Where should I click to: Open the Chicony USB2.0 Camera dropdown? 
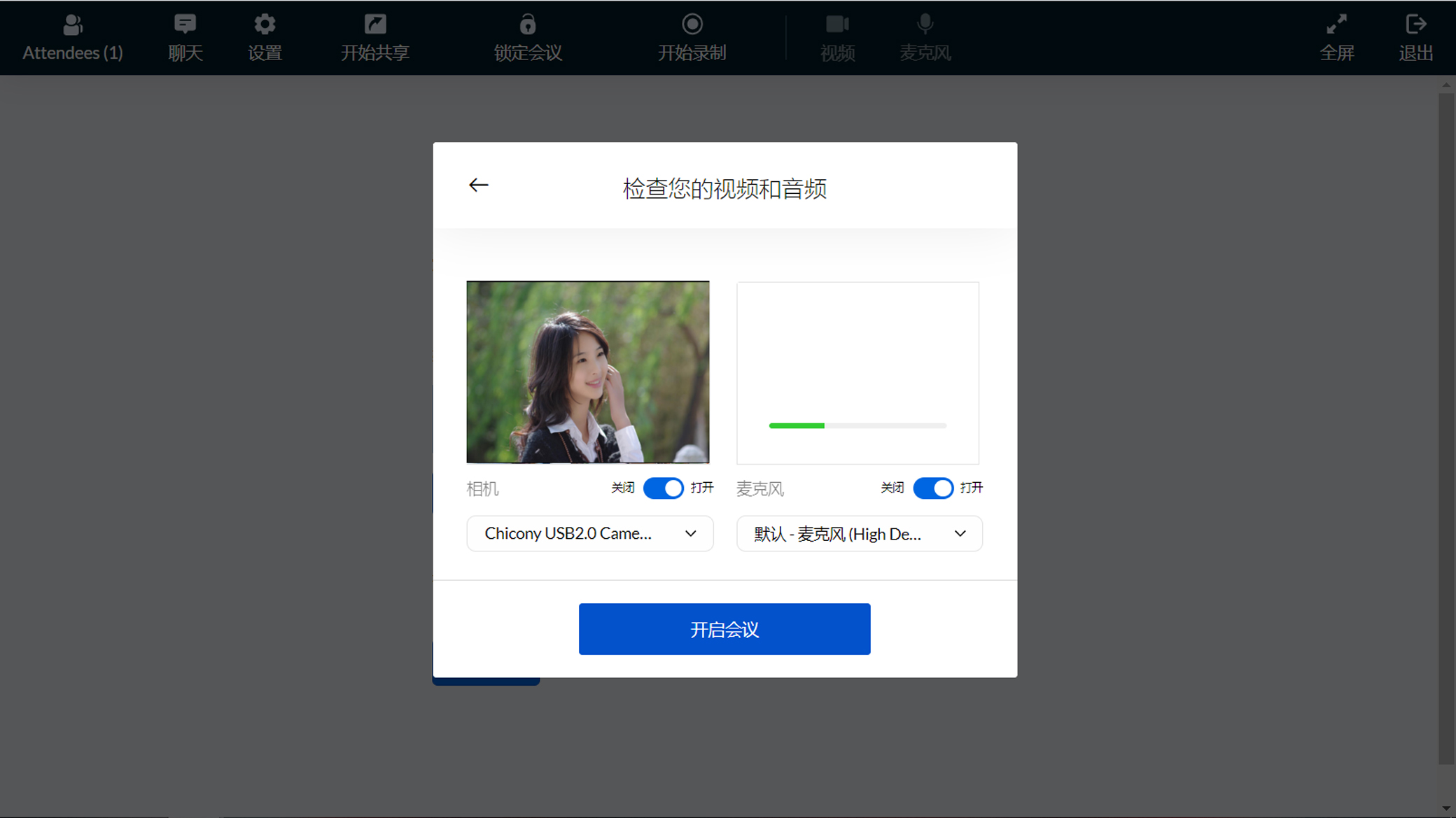click(589, 534)
